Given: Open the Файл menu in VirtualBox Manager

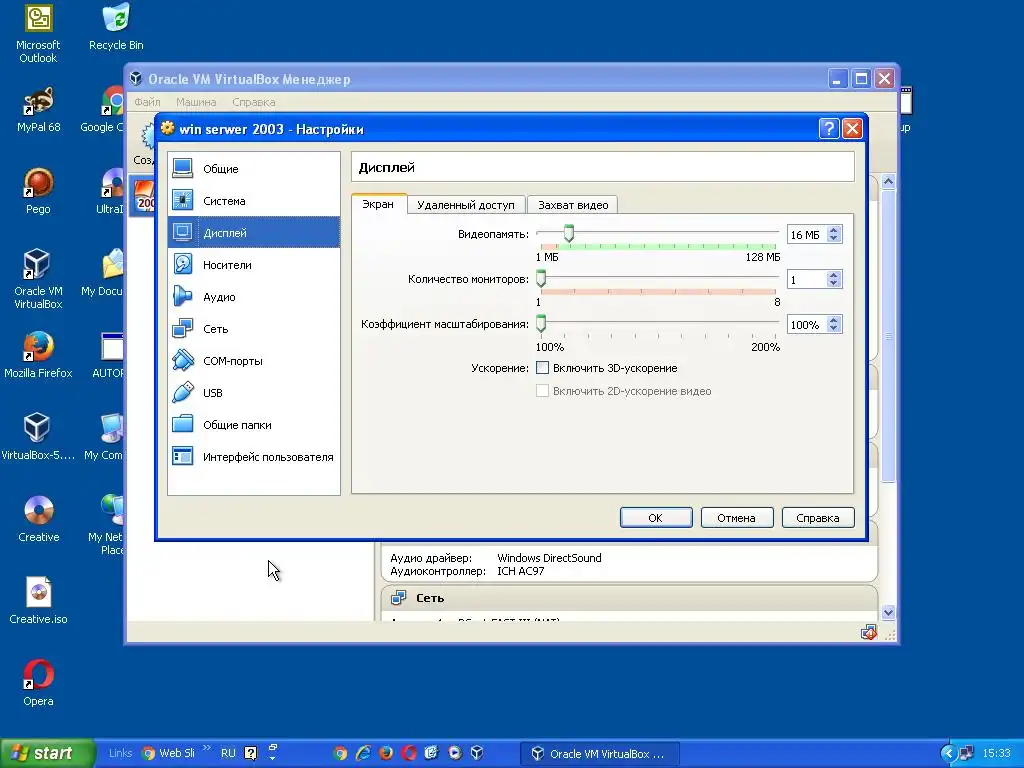Looking at the screenshot, I should click(147, 102).
